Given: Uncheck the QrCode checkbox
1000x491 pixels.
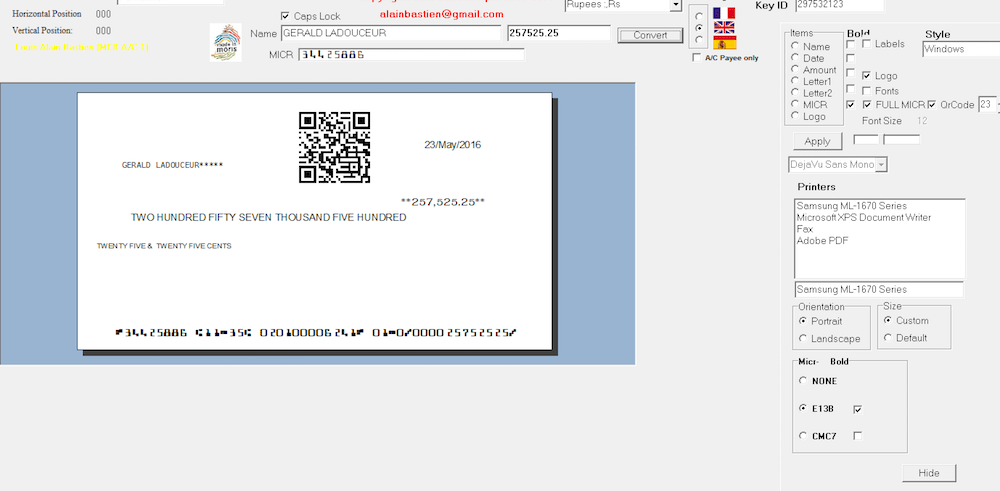Looking at the screenshot, I should coord(932,105).
